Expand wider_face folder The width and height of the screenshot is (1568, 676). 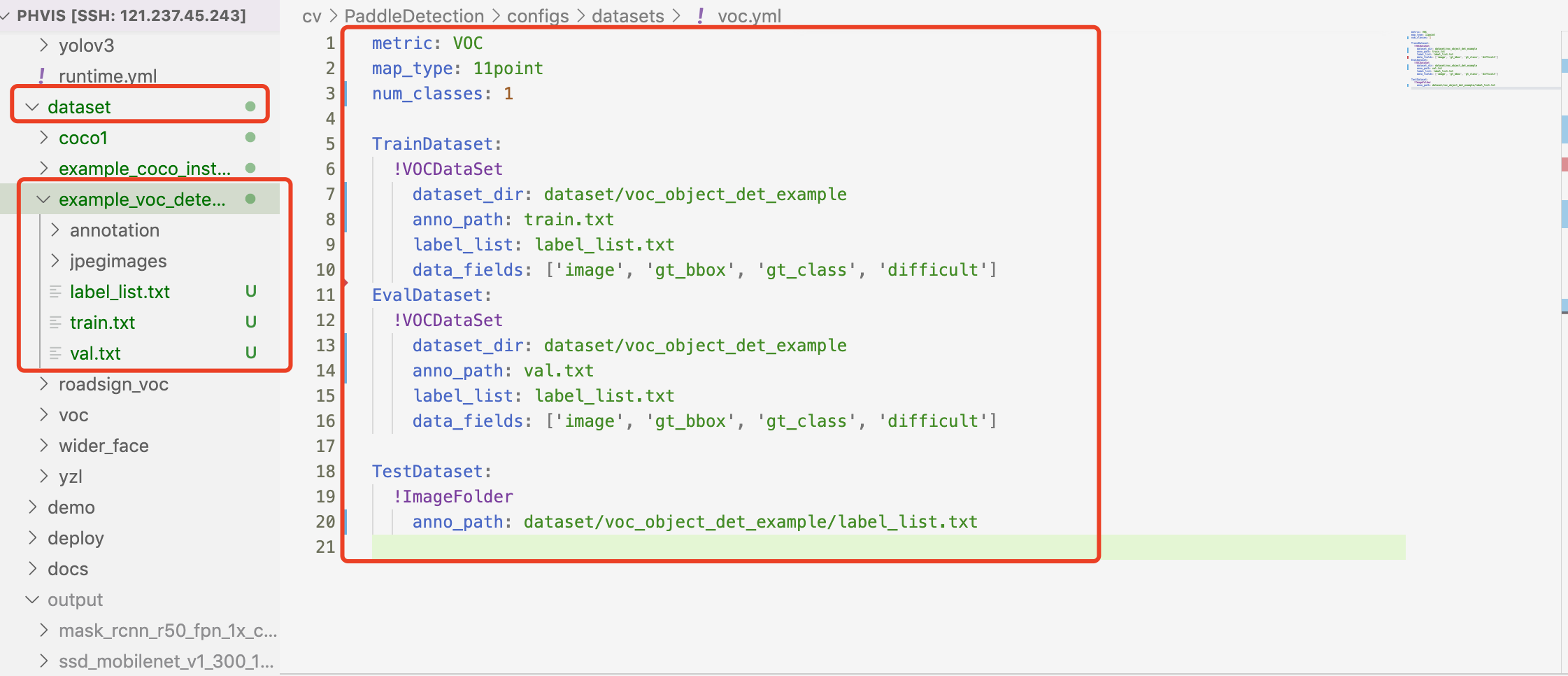(44, 446)
